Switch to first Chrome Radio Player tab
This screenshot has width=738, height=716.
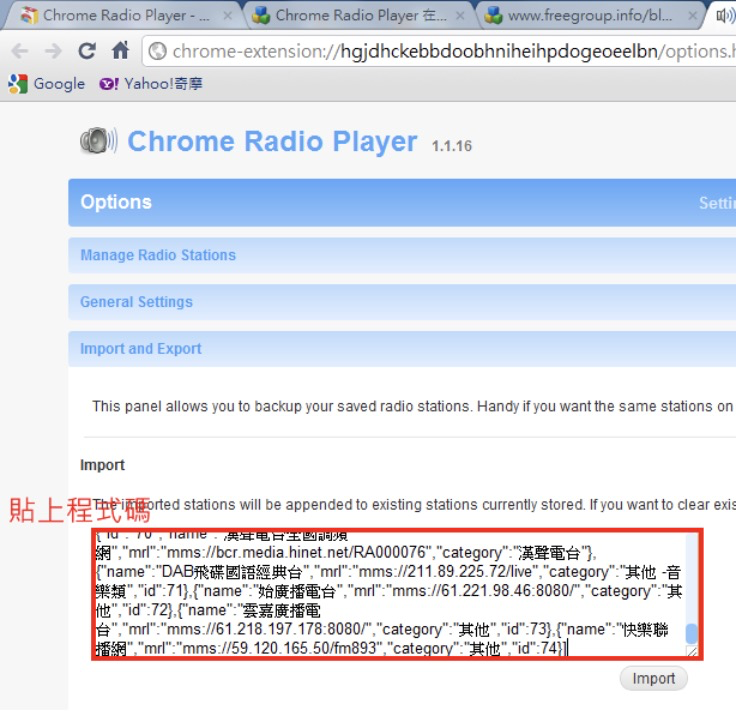coord(122,16)
